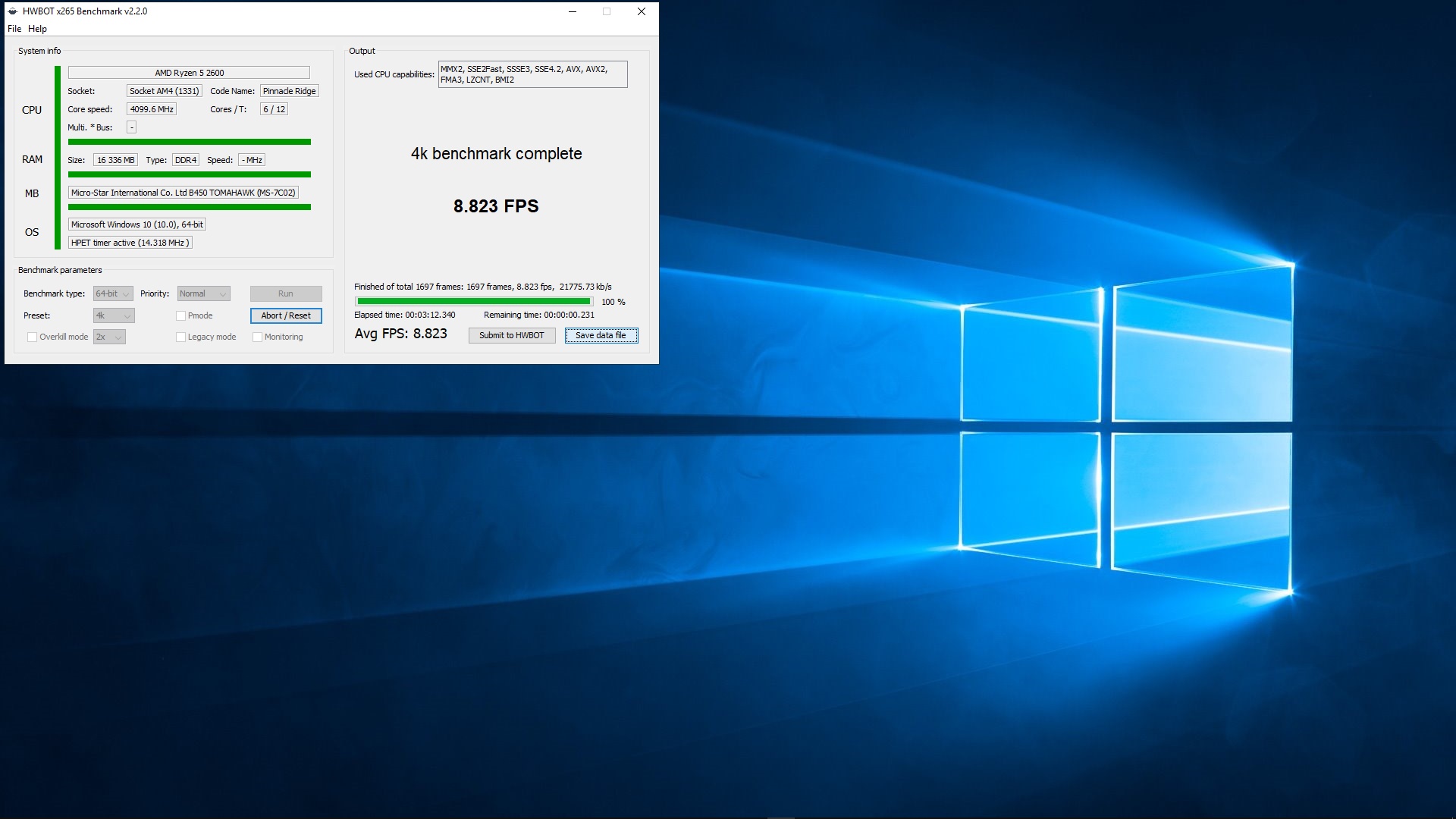This screenshot has width=1456, height=819.
Task: Click the Pinnacle Ridge code name field
Action: coord(290,91)
